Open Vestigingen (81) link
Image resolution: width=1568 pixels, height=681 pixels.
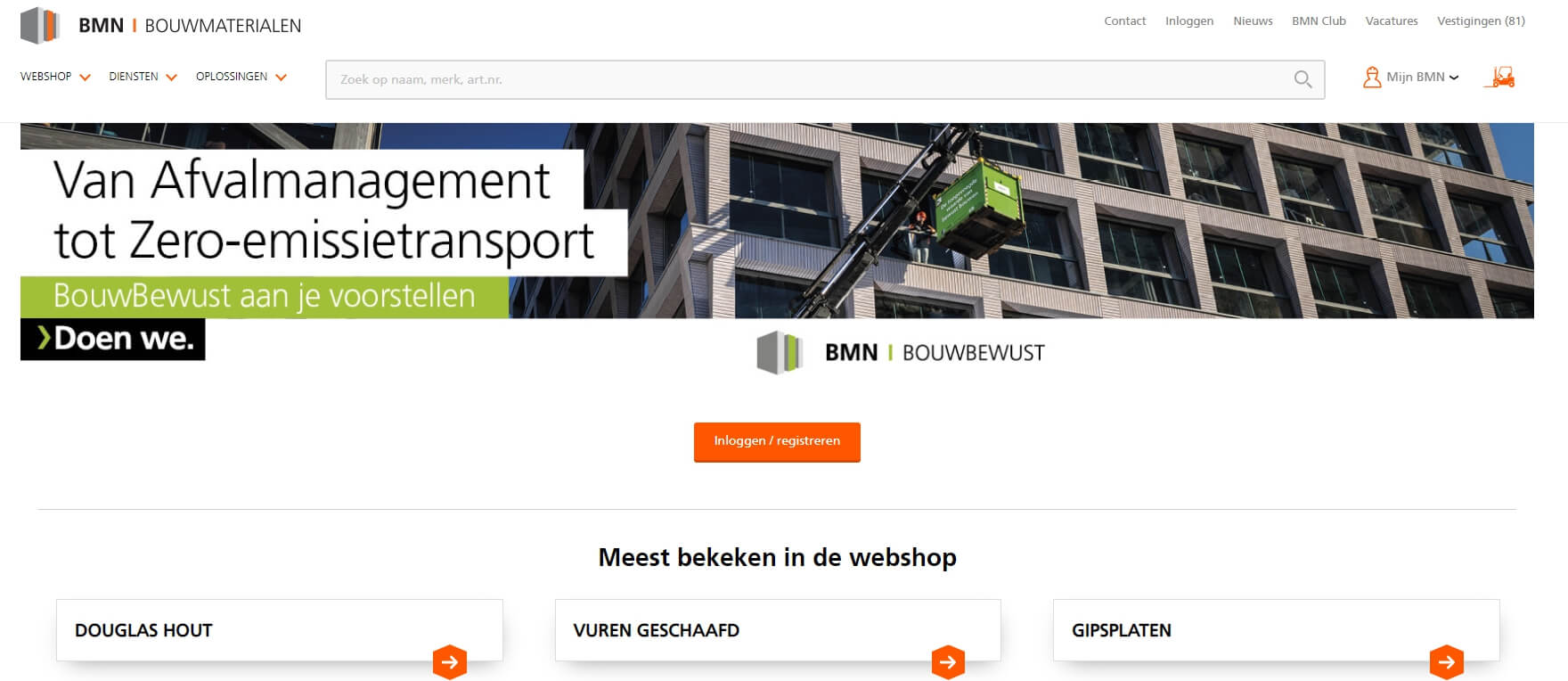(1481, 21)
